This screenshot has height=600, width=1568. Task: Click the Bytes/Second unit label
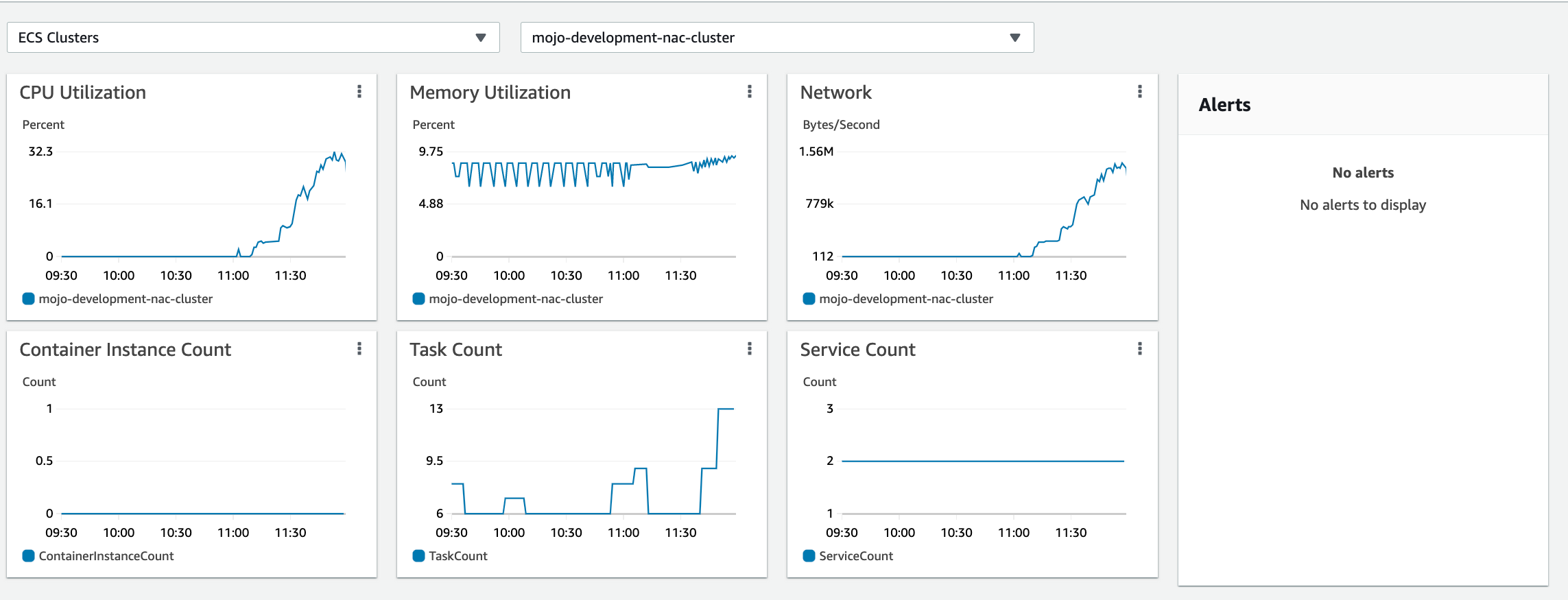click(x=842, y=125)
